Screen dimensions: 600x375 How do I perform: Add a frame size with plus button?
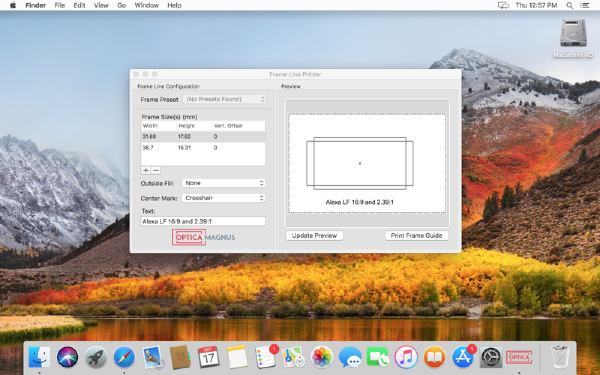[146, 170]
